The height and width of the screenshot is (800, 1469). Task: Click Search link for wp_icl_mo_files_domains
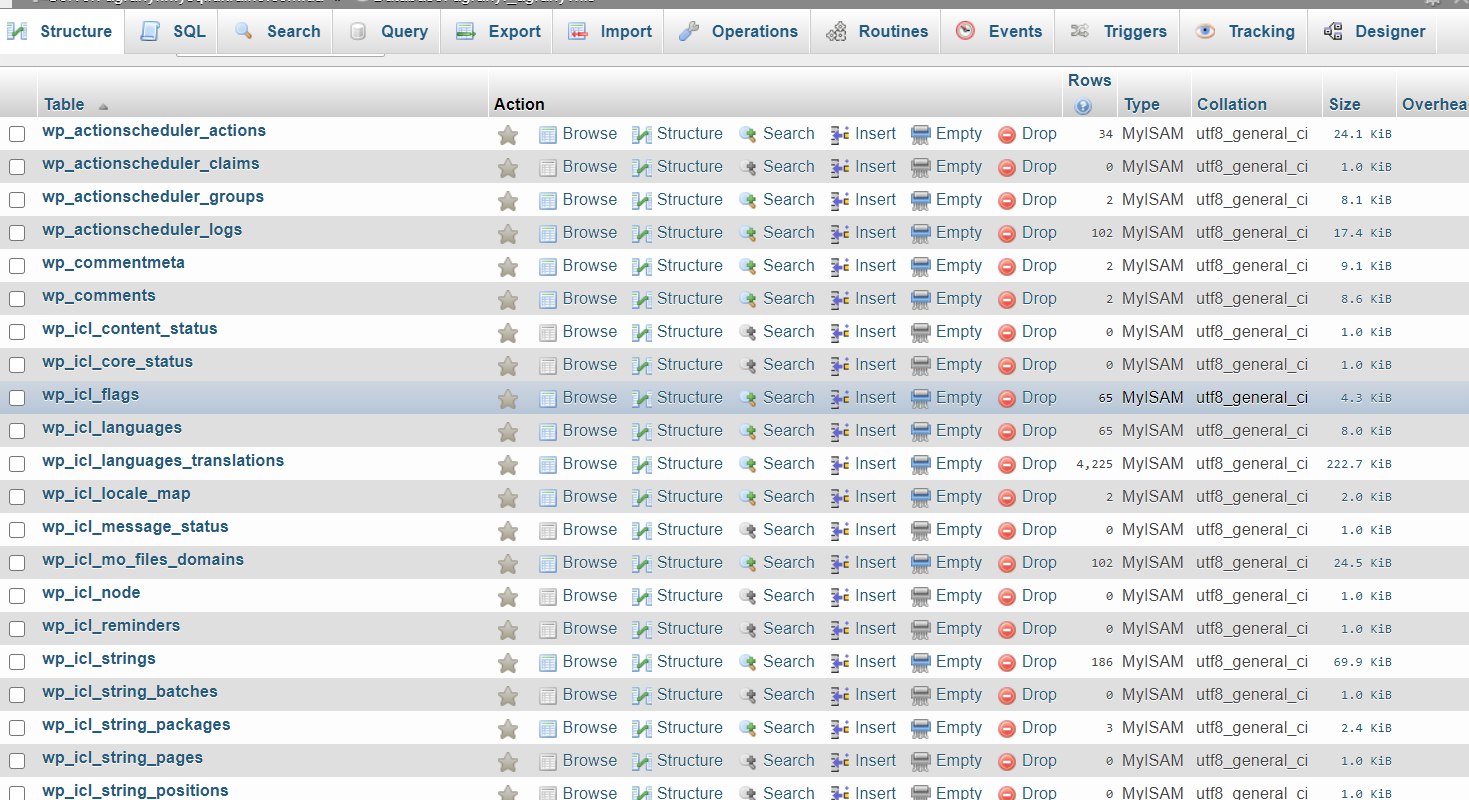pos(788,562)
